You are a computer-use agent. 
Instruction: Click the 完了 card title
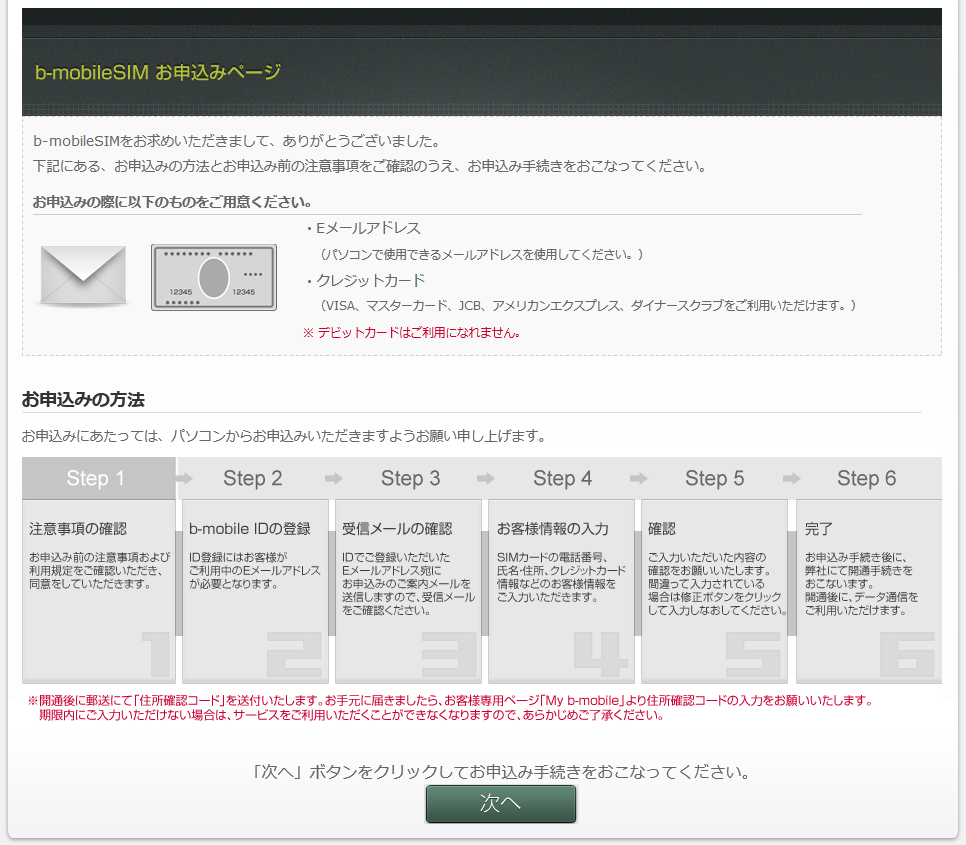pyautogui.click(x=819, y=528)
